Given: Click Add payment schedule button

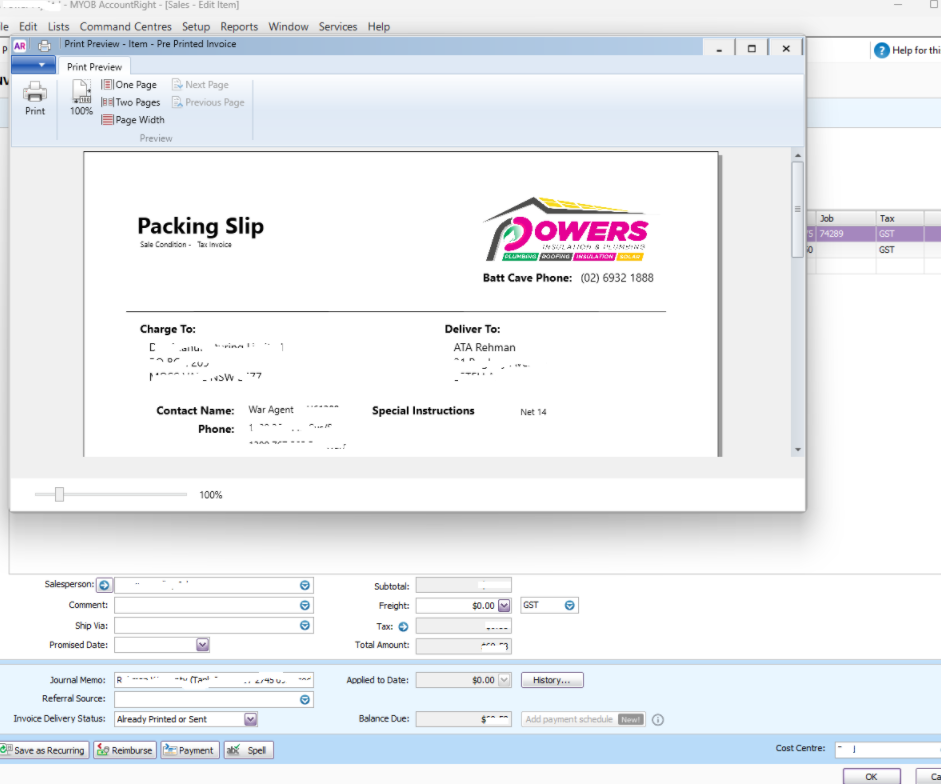Looking at the screenshot, I should 583,719.
